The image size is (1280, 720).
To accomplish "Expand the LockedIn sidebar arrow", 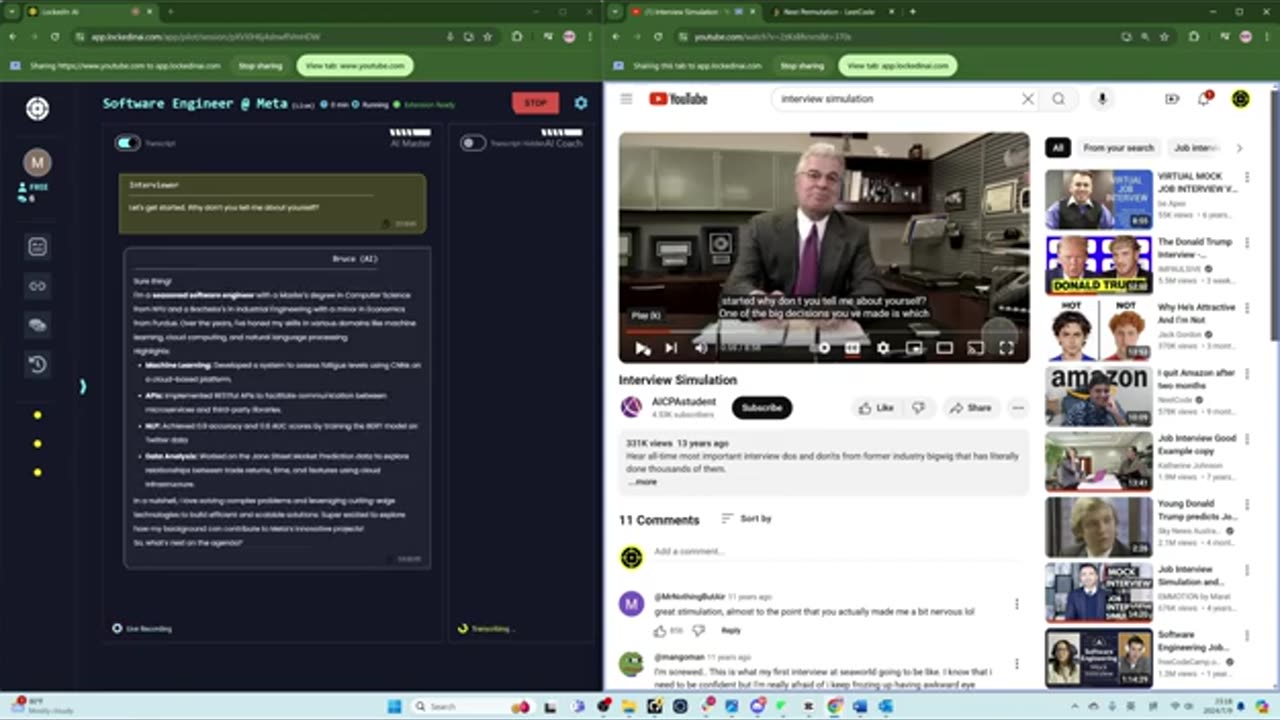I will pyautogui.click(x=83, y=386).
